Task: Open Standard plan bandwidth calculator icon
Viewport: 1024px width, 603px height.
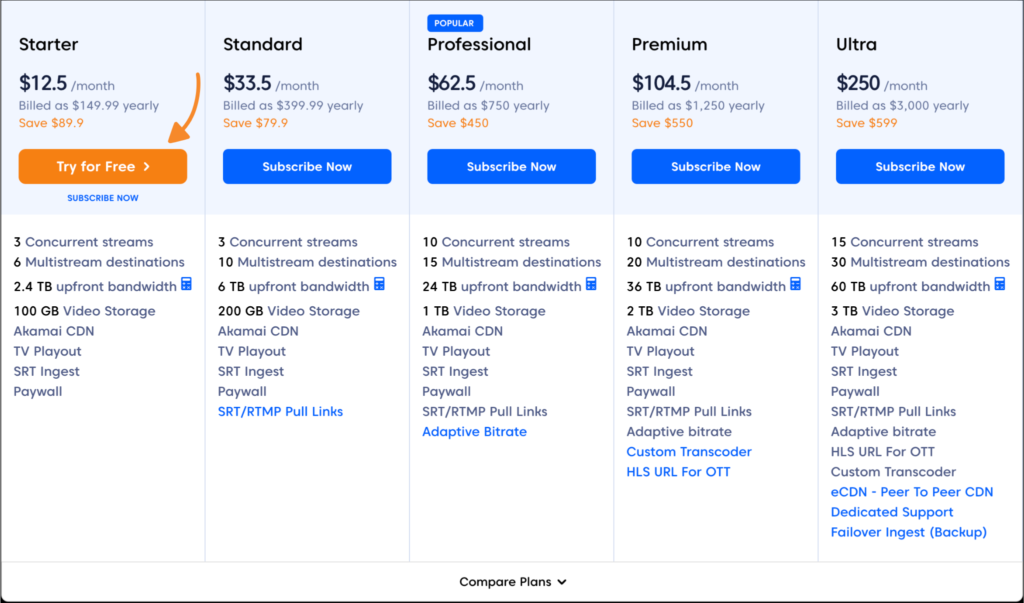Action: tap(379, 285)
